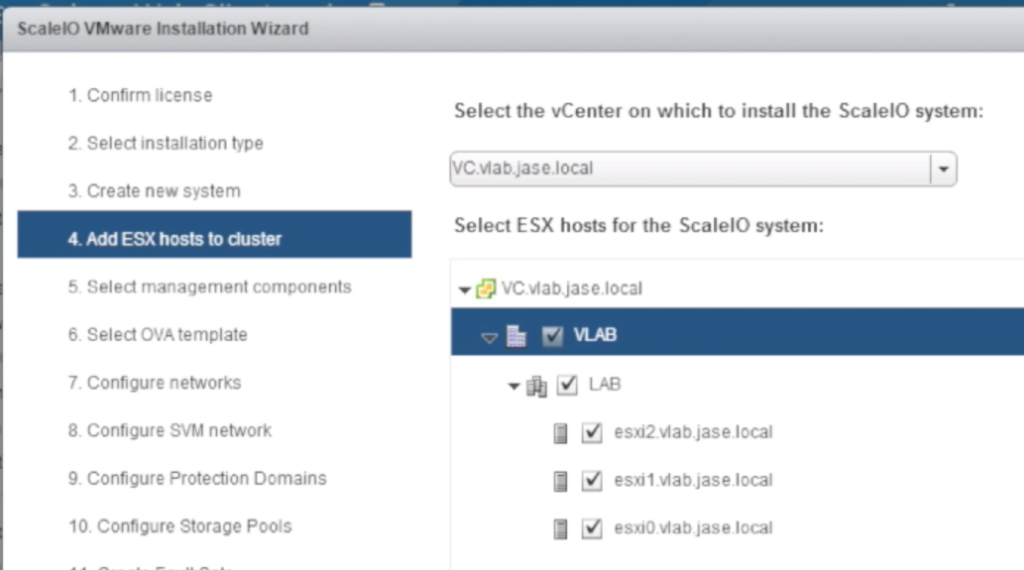
Task: Click the esxi0 host server icon
Action: 561,529
